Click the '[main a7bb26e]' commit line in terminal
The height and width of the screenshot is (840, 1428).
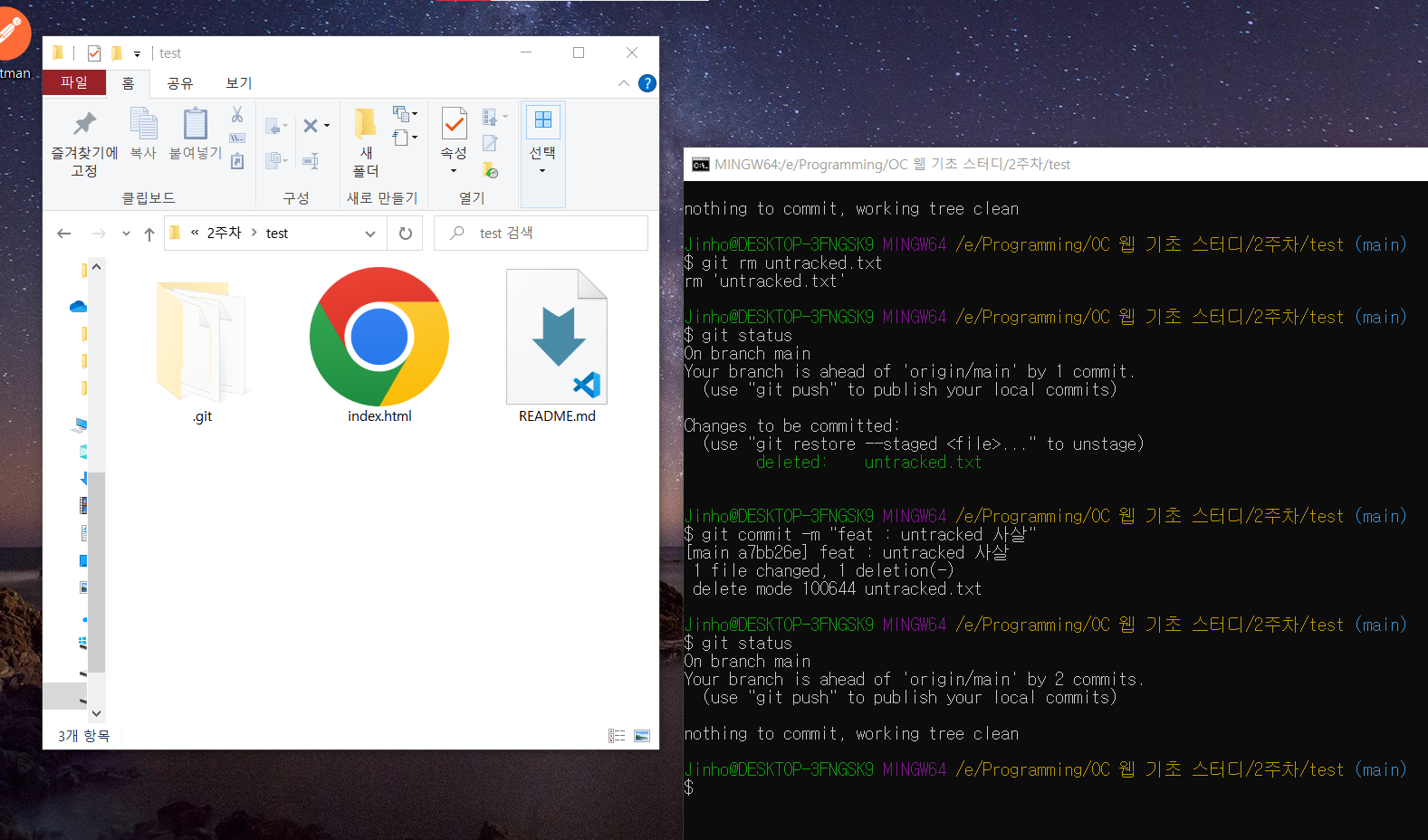pos(846,552)
